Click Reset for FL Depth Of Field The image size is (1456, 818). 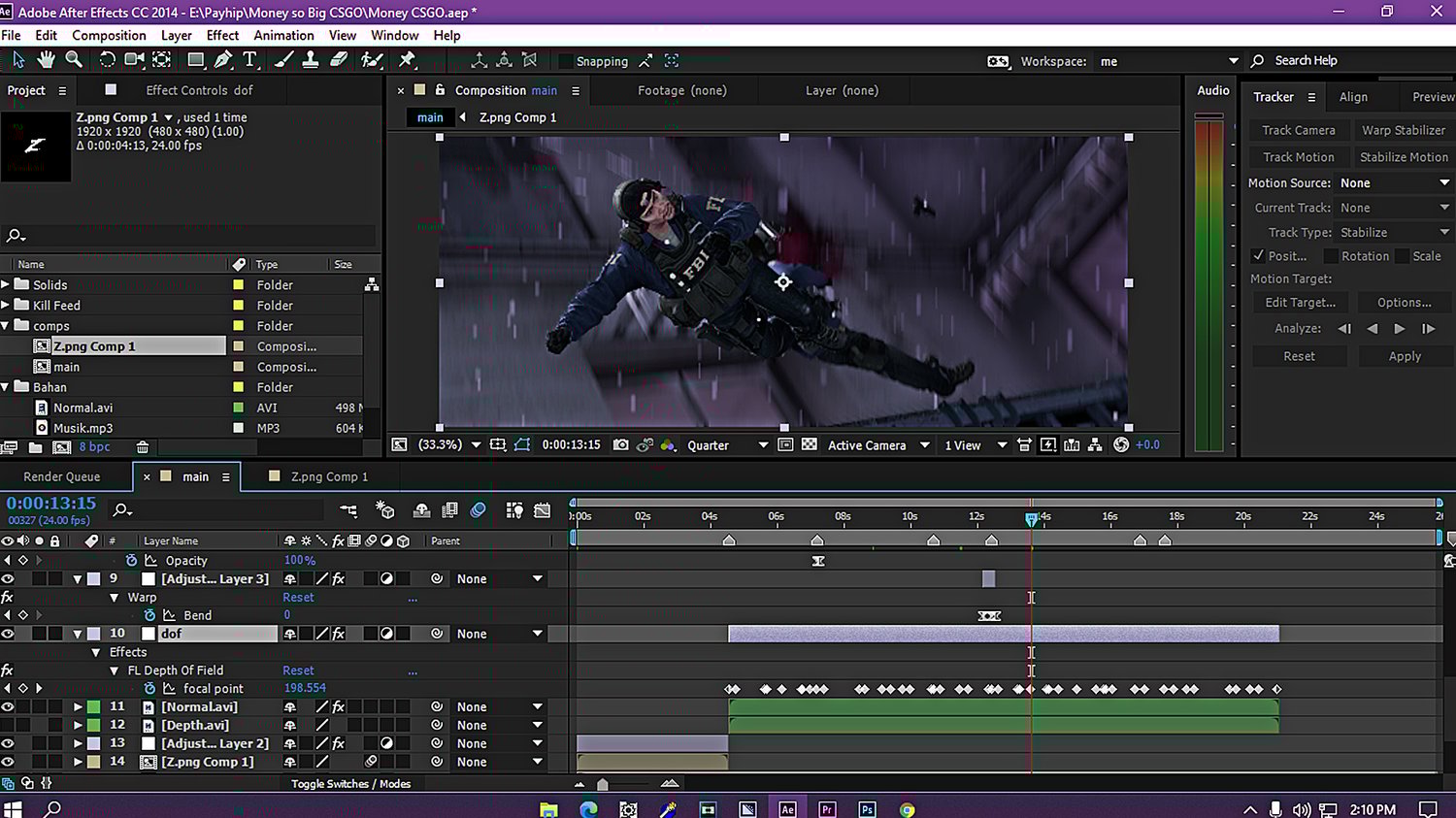click(x=298, y=671)
